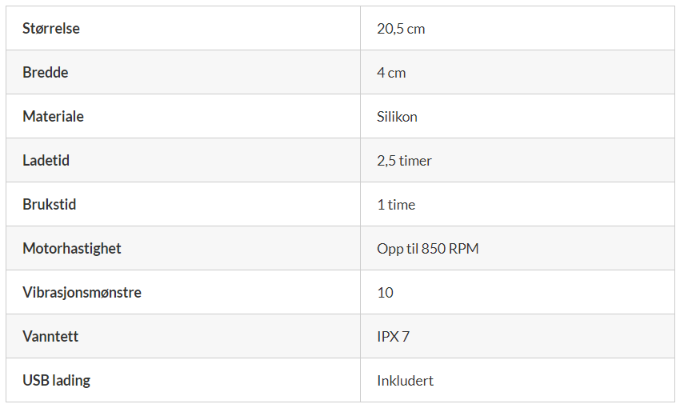681x408 pixels.
Task: Select the 20,5 cm value cell
Action: click(x=401, y=28)
